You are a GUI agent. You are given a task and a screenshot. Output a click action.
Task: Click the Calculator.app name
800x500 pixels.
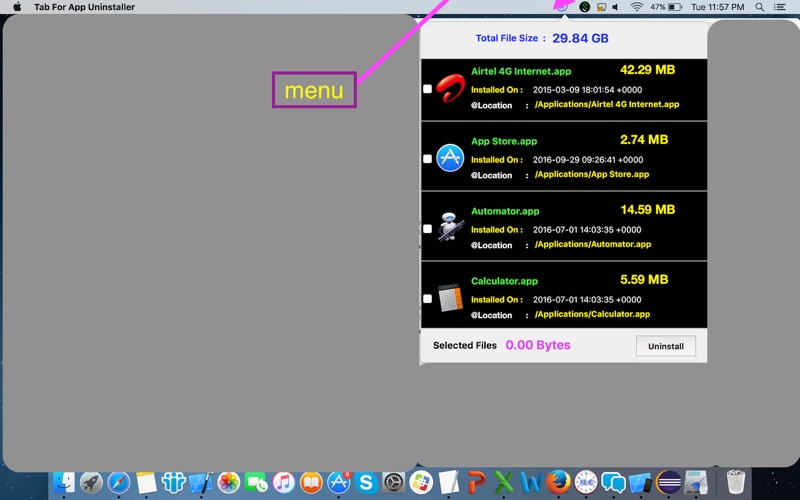(504, 281)
